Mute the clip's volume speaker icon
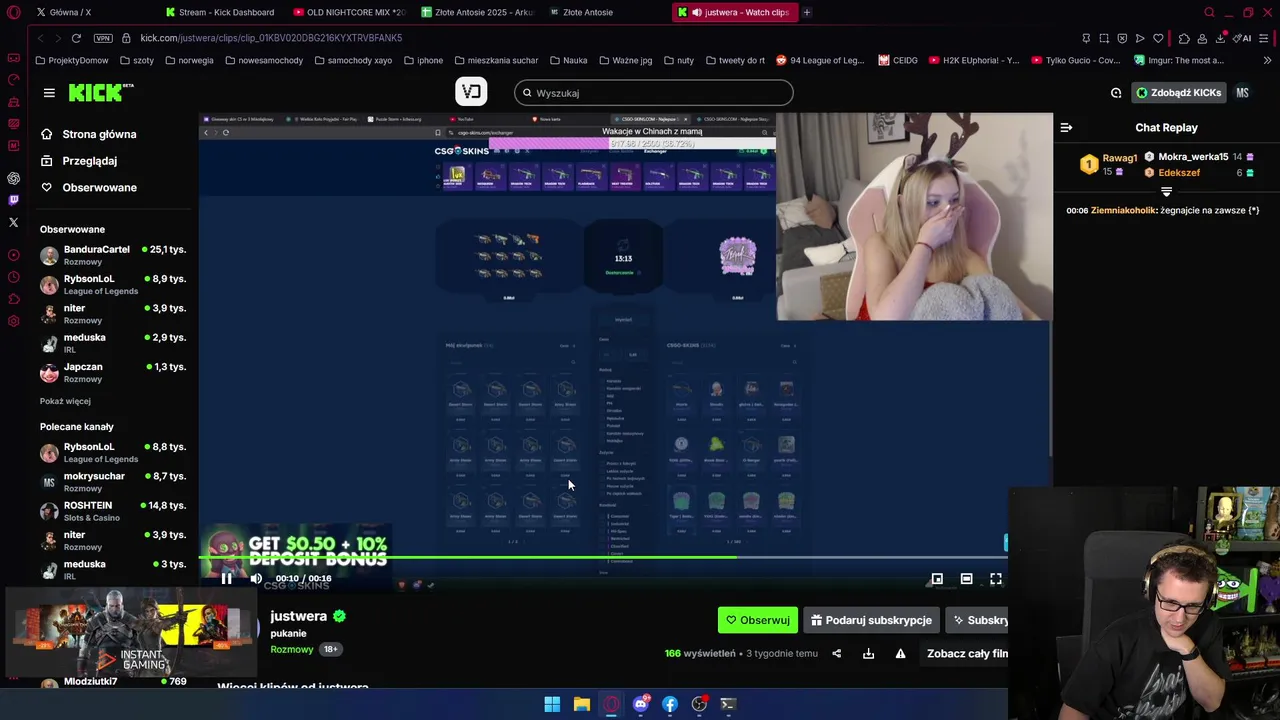The image size is (1280, 720). pyautogui.click(x=256, y=578)
